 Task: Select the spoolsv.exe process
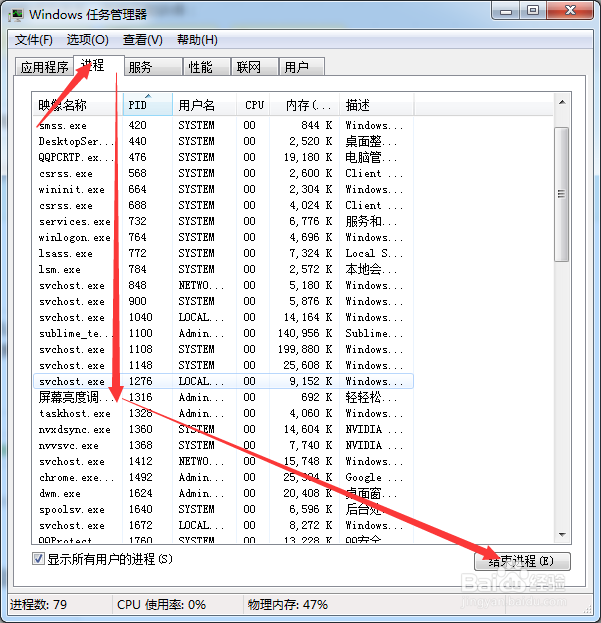(223, 509)
